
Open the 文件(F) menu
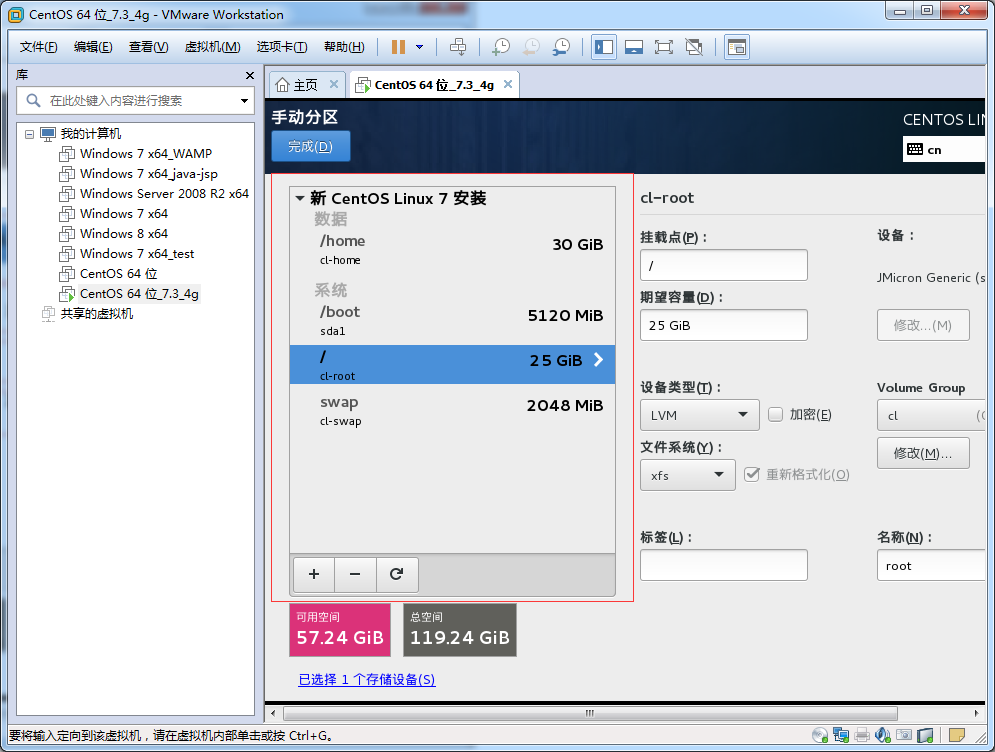click(x=38, y=47)
